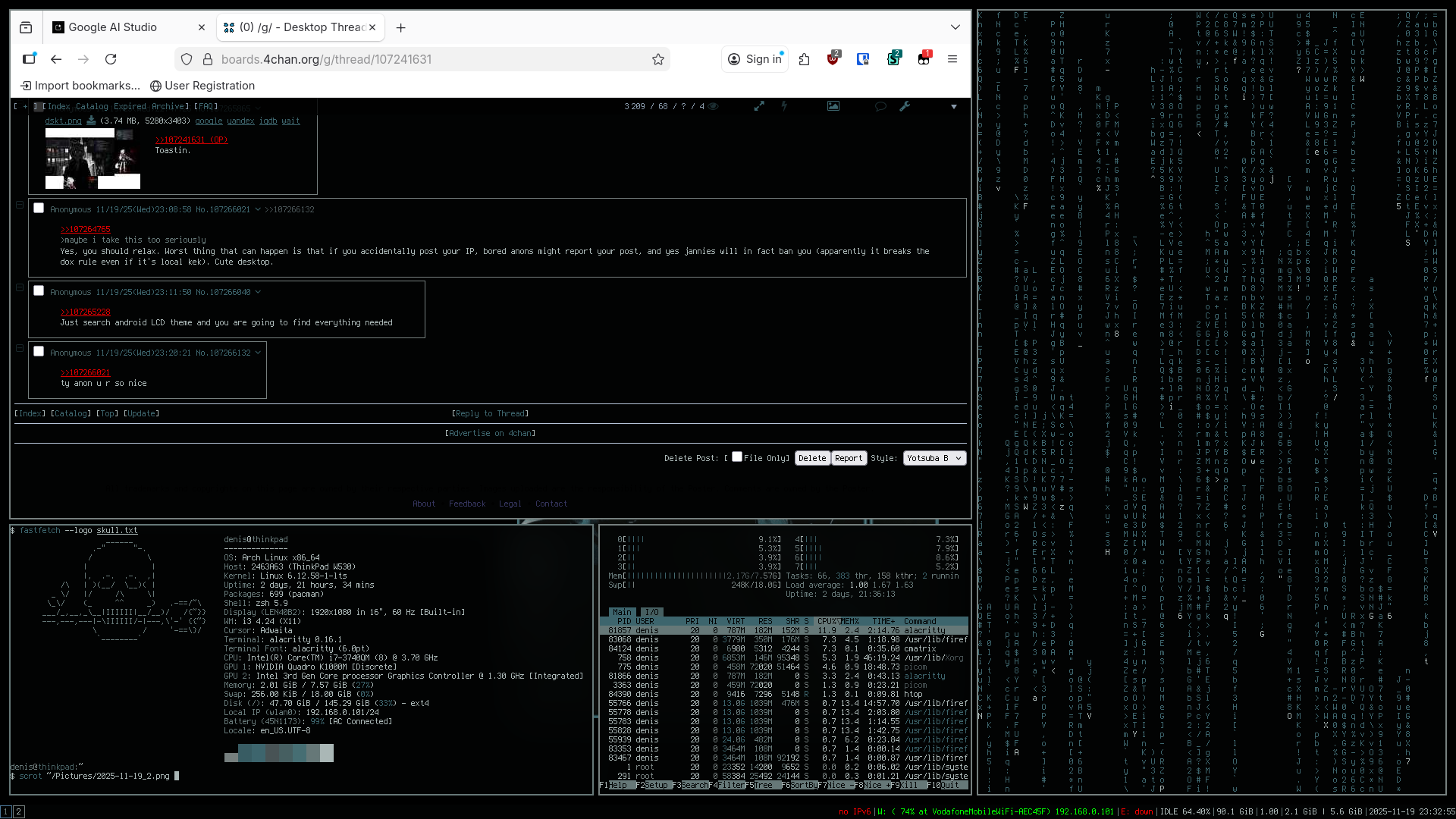Enable the File Only checkbox
The image size is (1456, 819).
click(x=737, y=457)
